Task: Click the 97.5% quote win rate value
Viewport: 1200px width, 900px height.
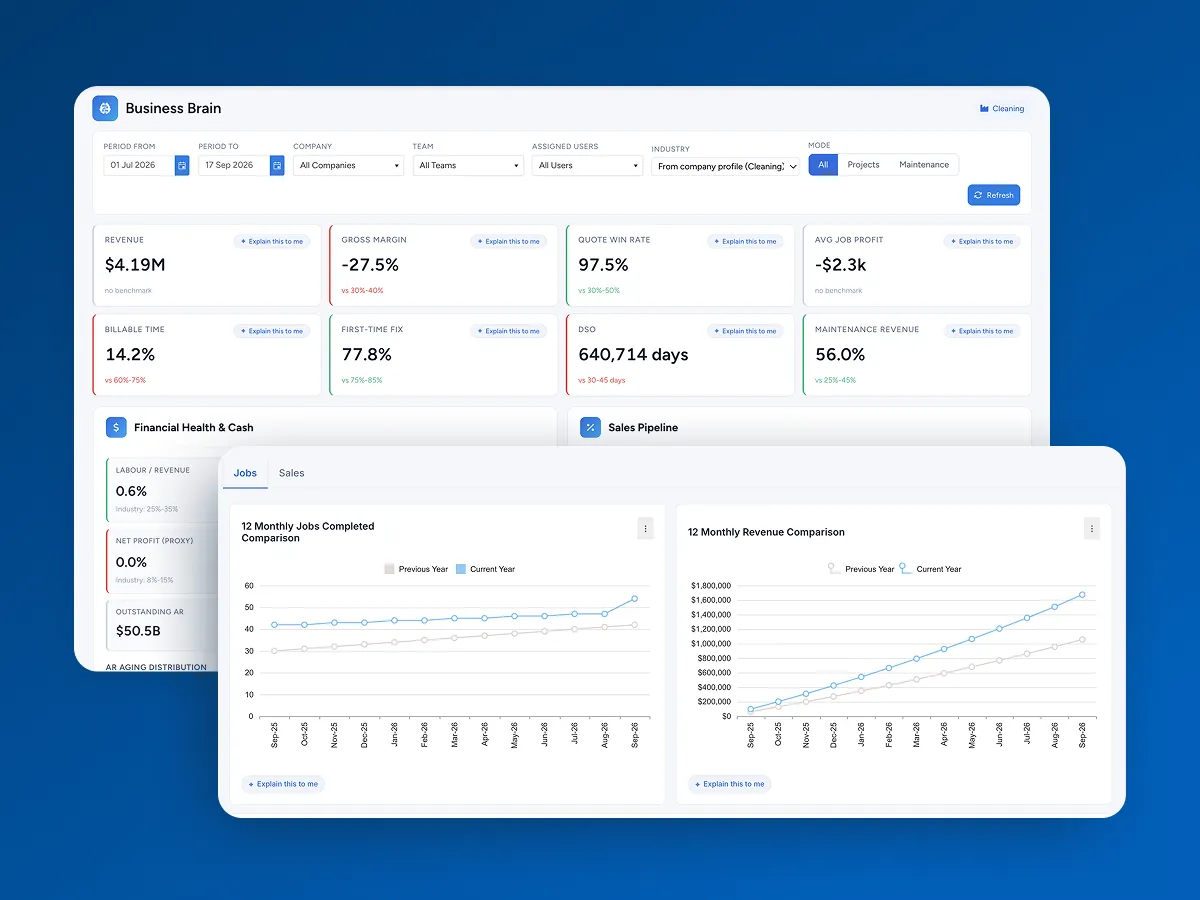Action: pyautogui.click(x=603, y=265)
